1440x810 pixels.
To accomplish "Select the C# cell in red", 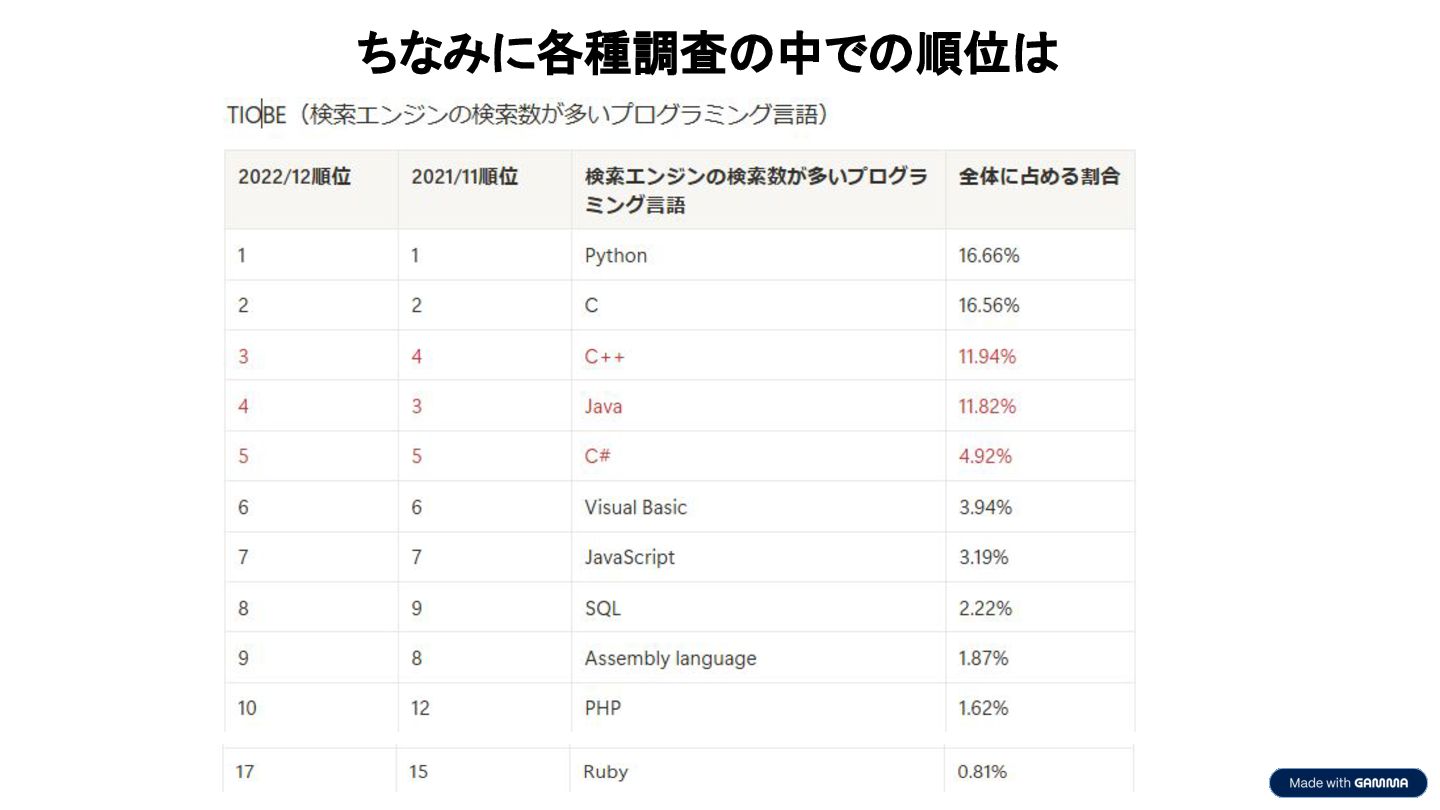I will [x=597, y=456].
